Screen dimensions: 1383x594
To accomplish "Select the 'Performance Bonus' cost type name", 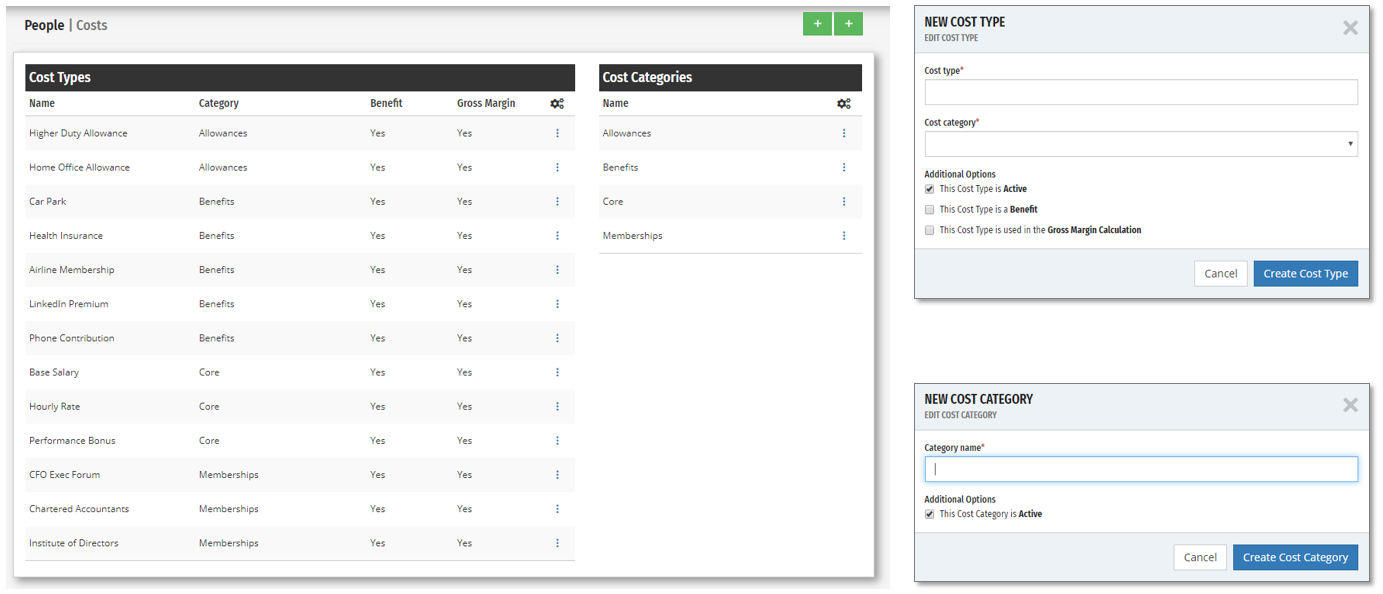I will pyautogui.click(x=72, y=441).
